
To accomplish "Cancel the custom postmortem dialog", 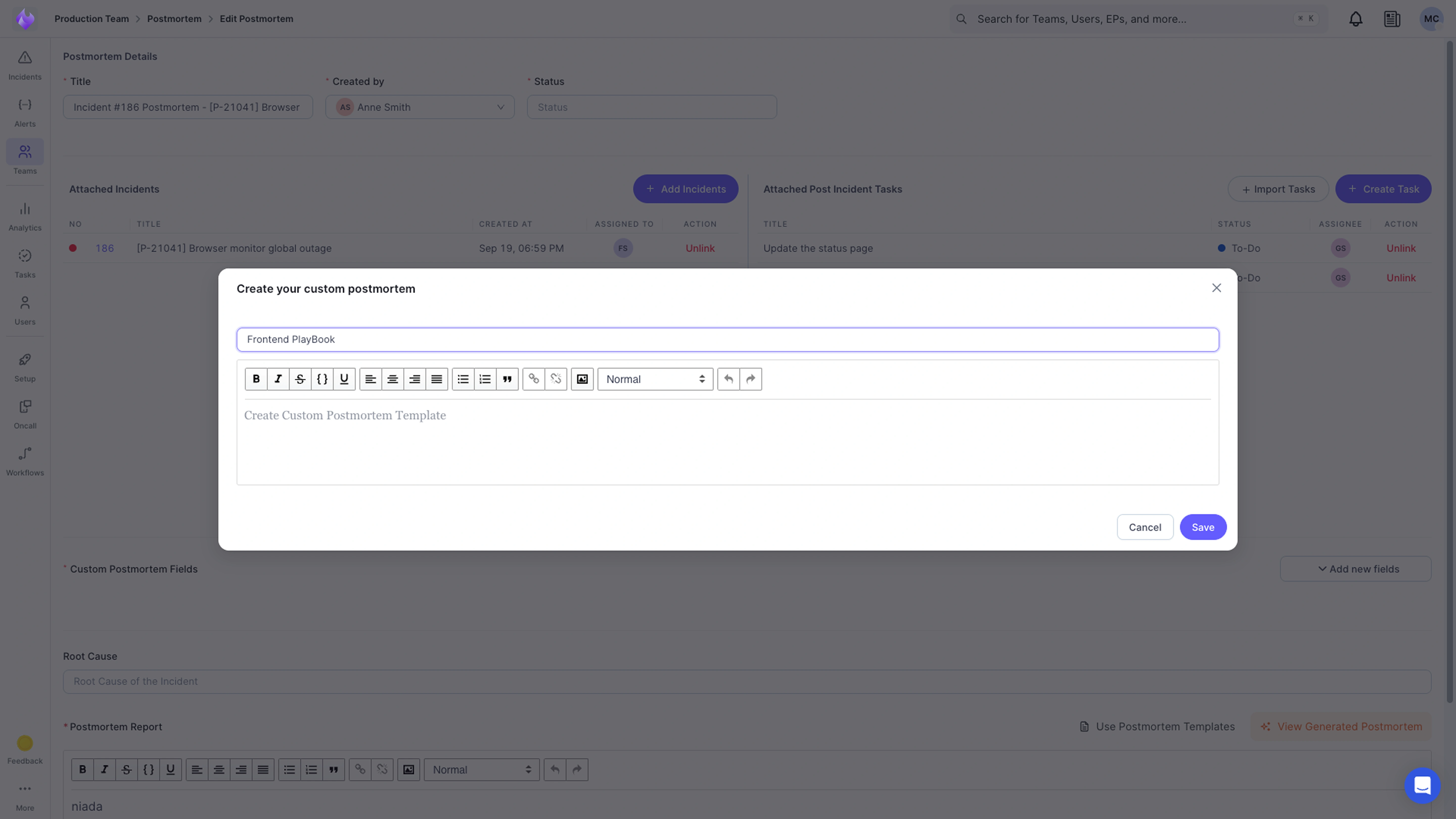I will pyautogui.click(x=1145, y=527).
